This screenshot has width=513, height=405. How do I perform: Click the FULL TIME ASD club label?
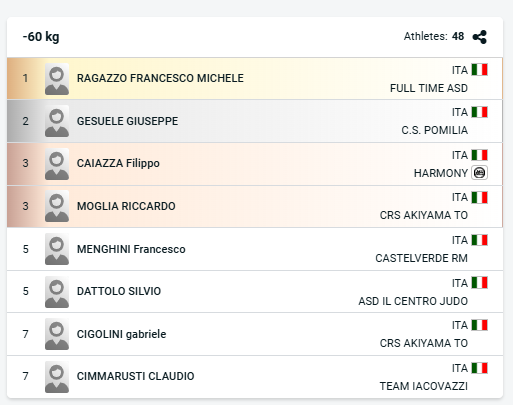point(429,88)
